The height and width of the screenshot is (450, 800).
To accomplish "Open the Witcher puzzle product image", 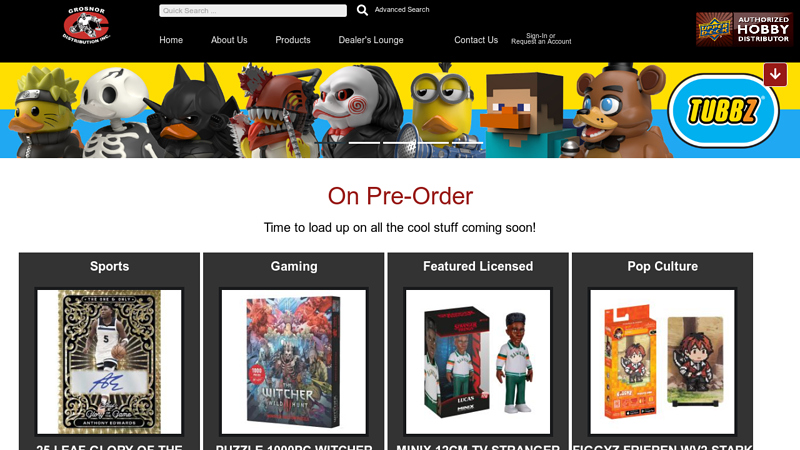I will pyautogui.click(x=294, y=362).
